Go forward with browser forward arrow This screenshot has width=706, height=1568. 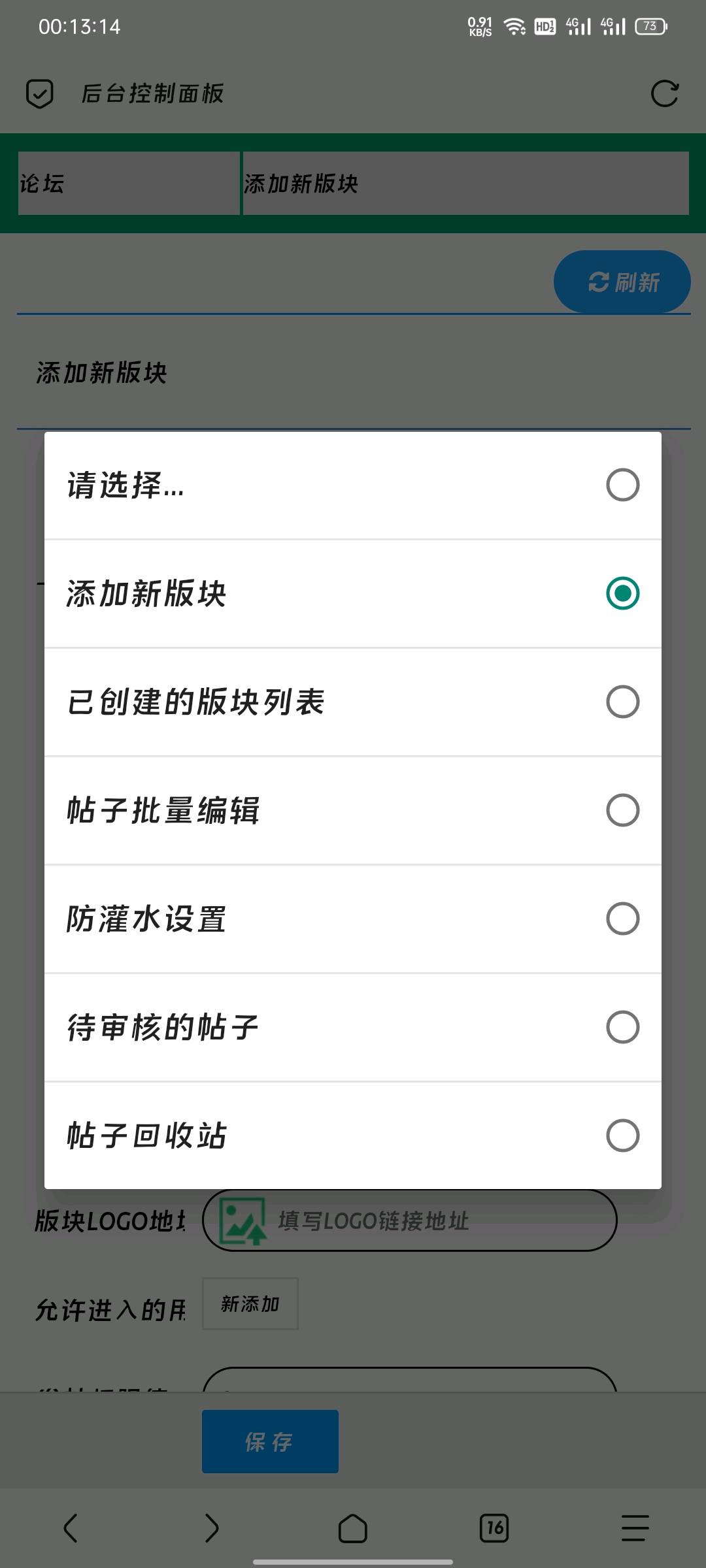[x=212, y=1528]
